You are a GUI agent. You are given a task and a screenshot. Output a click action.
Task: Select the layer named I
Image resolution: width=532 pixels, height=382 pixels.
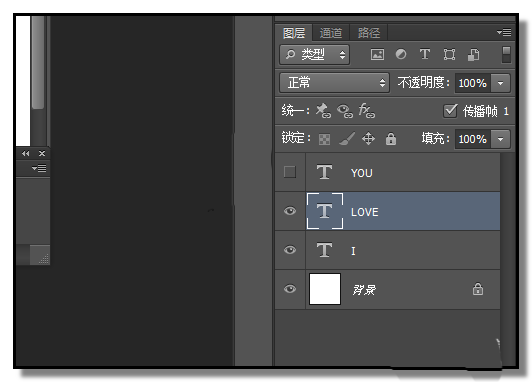coord(353,251)
